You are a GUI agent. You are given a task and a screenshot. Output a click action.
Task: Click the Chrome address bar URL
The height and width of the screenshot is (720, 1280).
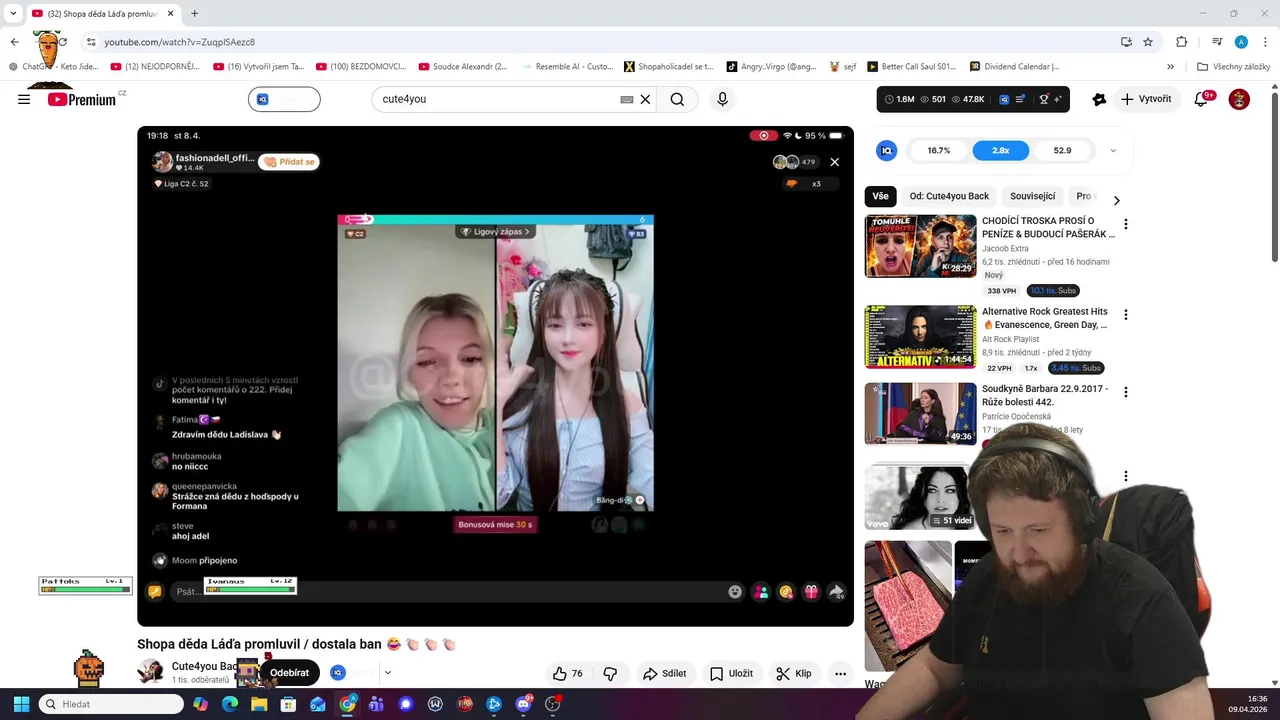pos(180,42)
